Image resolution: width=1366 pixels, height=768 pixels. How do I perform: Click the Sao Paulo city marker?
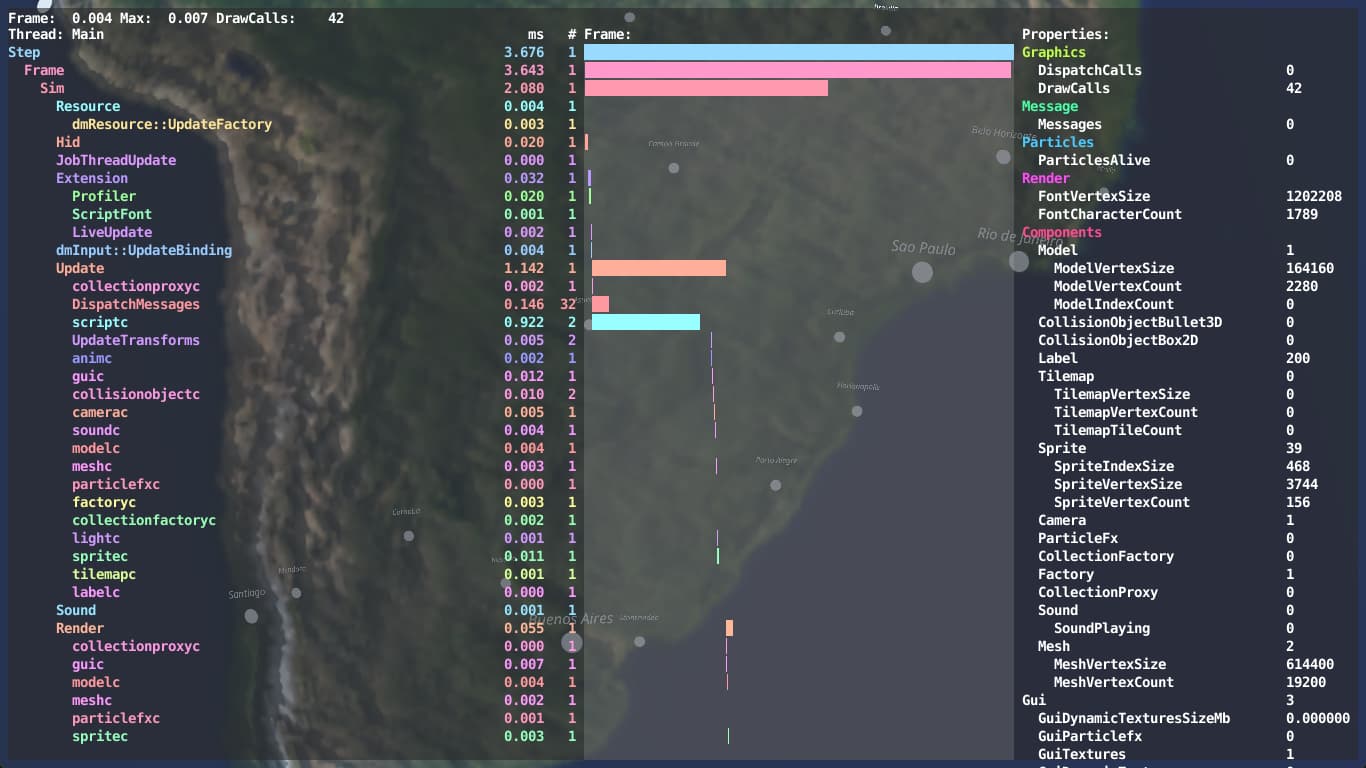click(x=922, y=272)
